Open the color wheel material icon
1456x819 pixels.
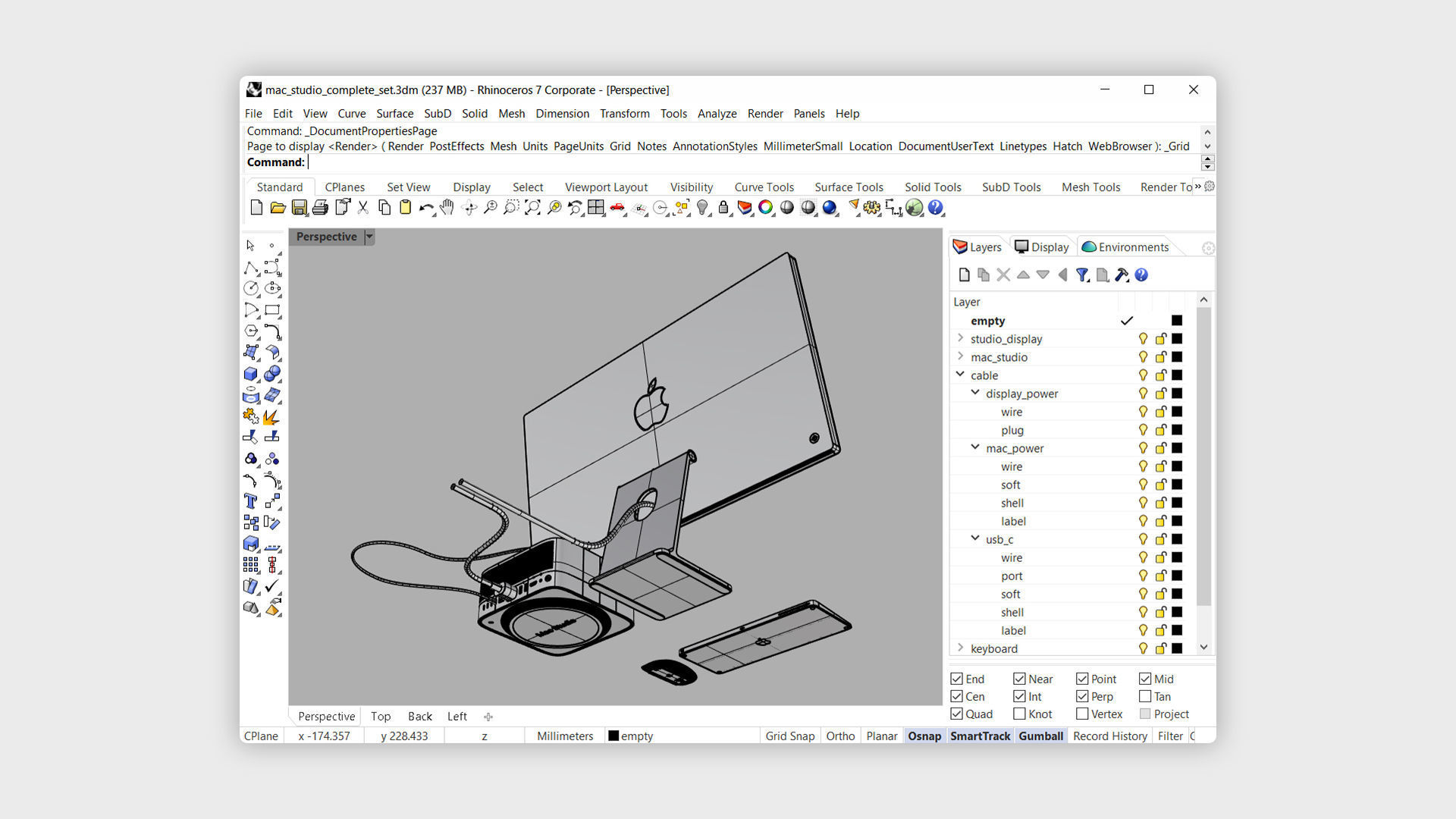(x=766, y=208)
